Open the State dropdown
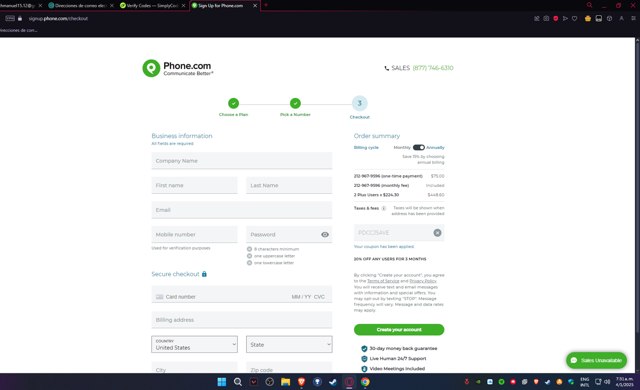The height and width of the screenshot is (390, 640). click(289, 344)
